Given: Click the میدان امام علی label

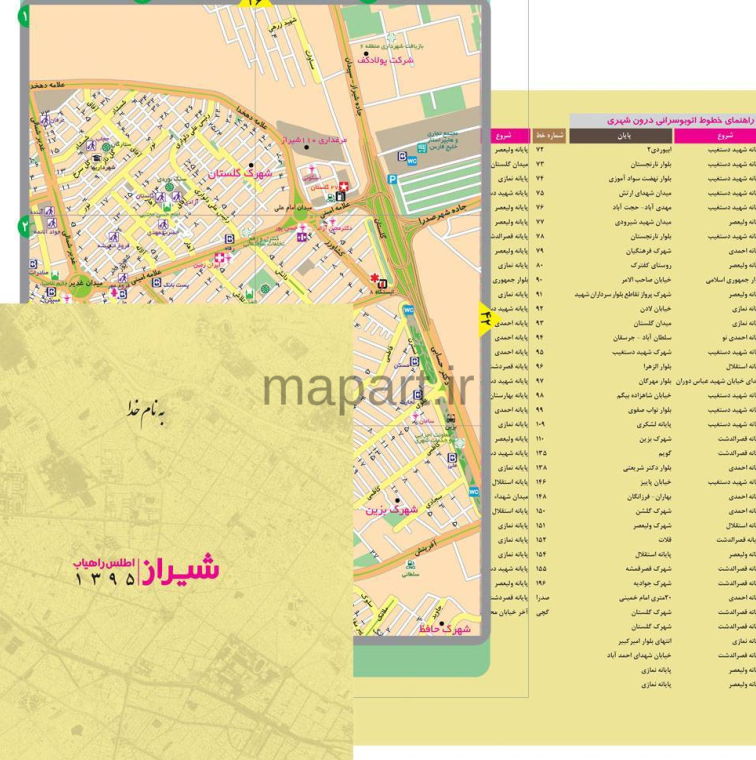Looking at the screenshot, I should pyautogui.click(x=293, y=208).
